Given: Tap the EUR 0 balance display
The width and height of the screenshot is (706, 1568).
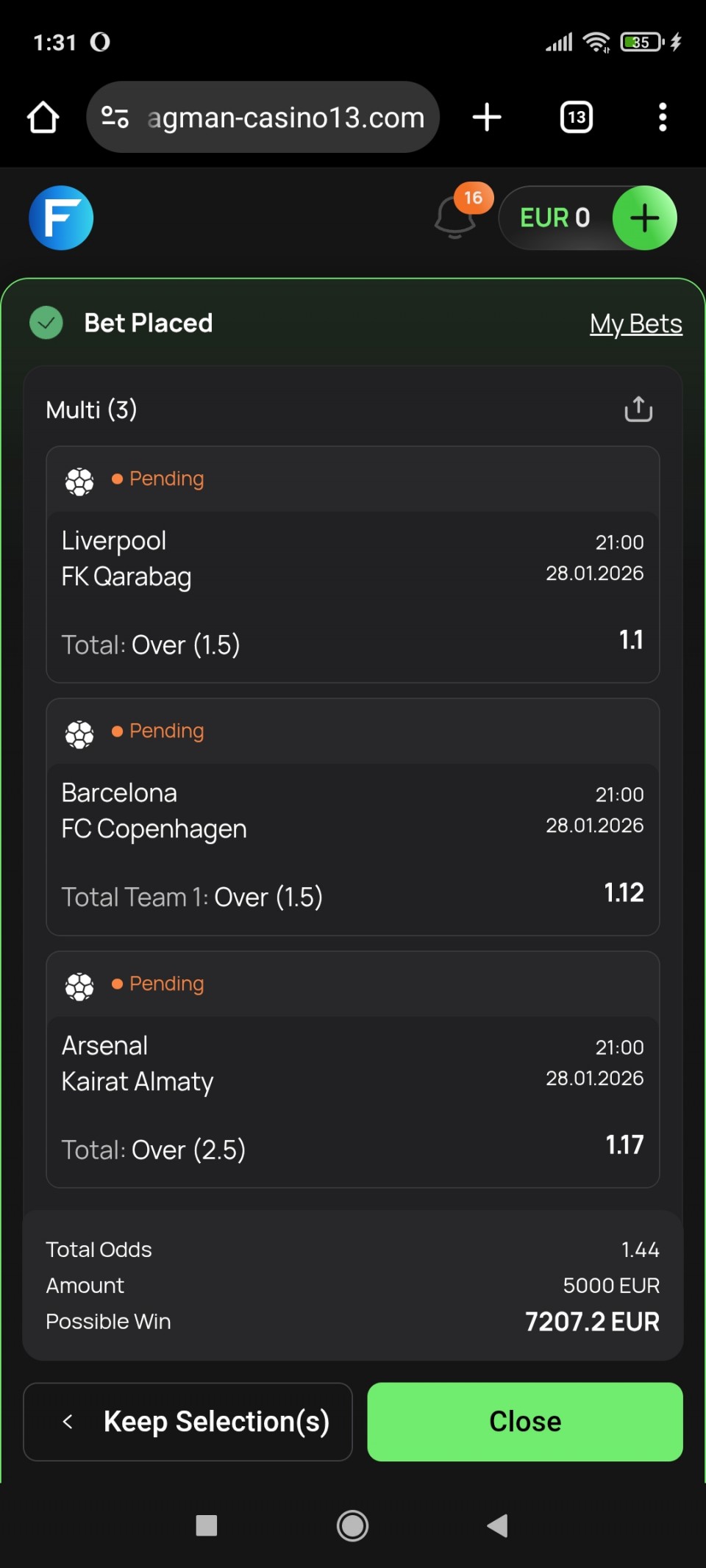Looking at the screenshot, I should coord(555,218).
